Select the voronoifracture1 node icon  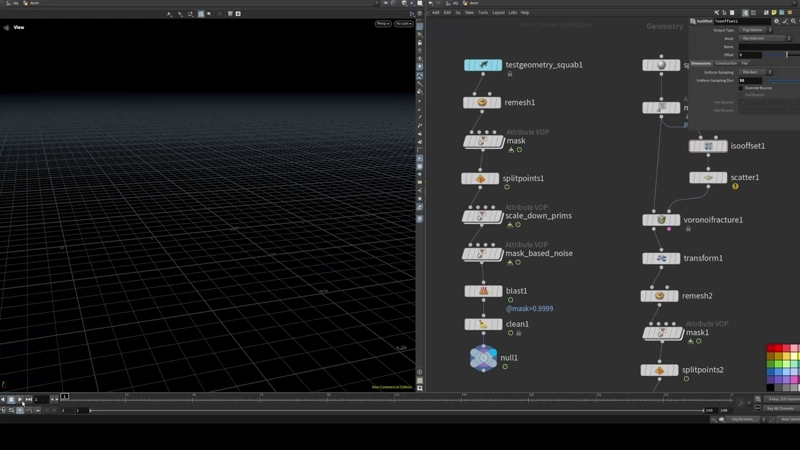pos(661,220)
